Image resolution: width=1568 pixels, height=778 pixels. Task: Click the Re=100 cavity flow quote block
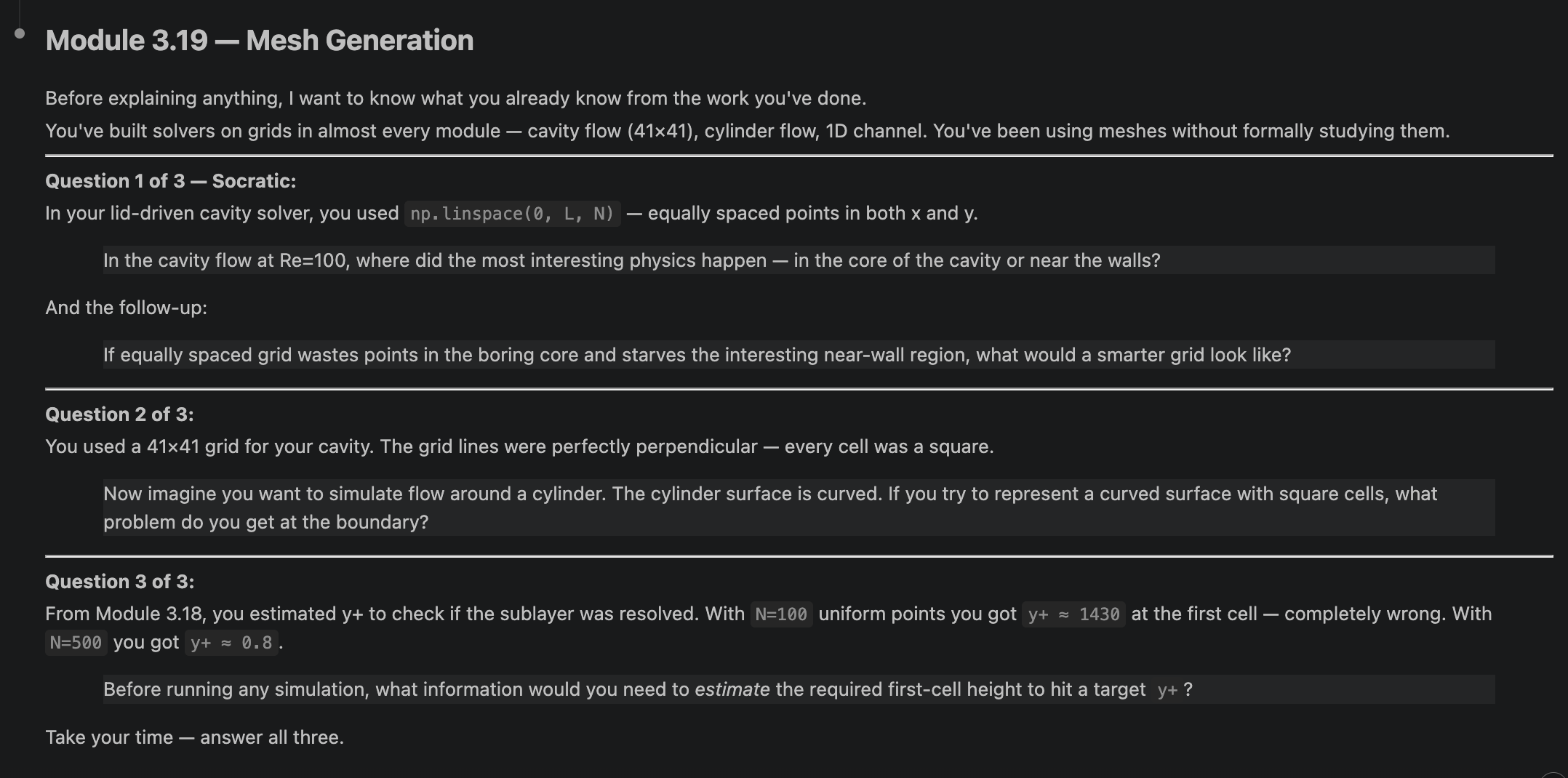point(799,260)
